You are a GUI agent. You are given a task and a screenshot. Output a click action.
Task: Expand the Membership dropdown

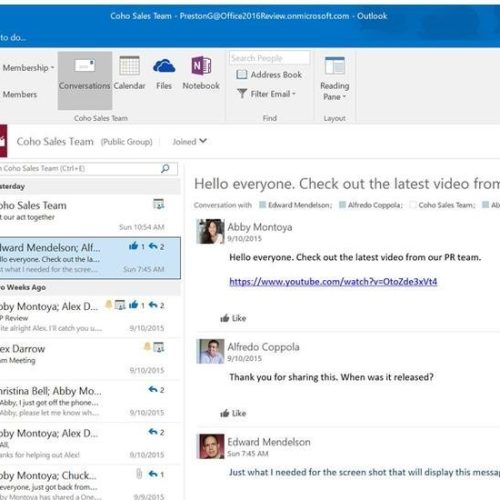tap(28, 68)
